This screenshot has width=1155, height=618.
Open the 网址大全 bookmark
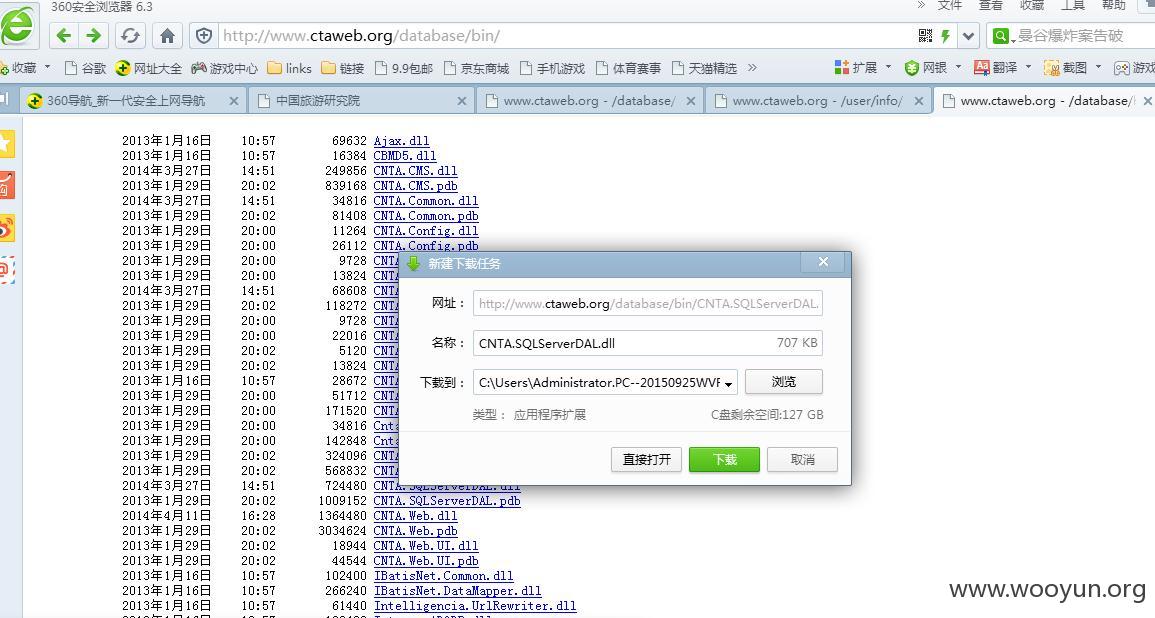[x=149, y=68]
